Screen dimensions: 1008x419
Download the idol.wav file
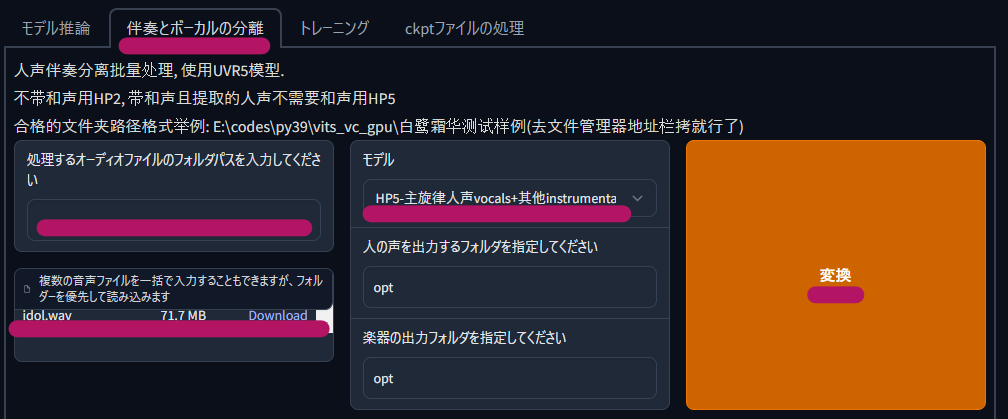[x=278, y=316]
